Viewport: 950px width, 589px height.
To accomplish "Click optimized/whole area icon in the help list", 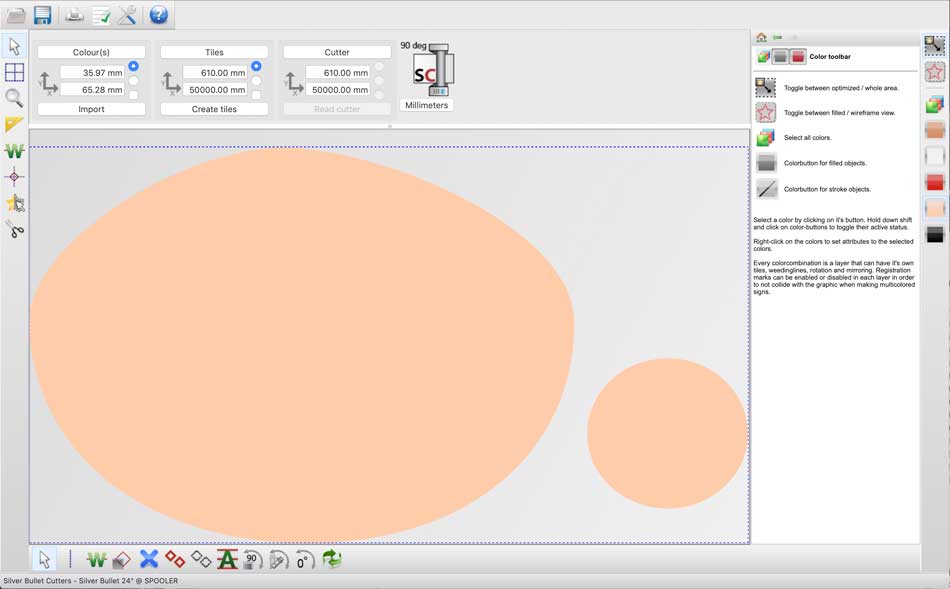I will (766, 87).
